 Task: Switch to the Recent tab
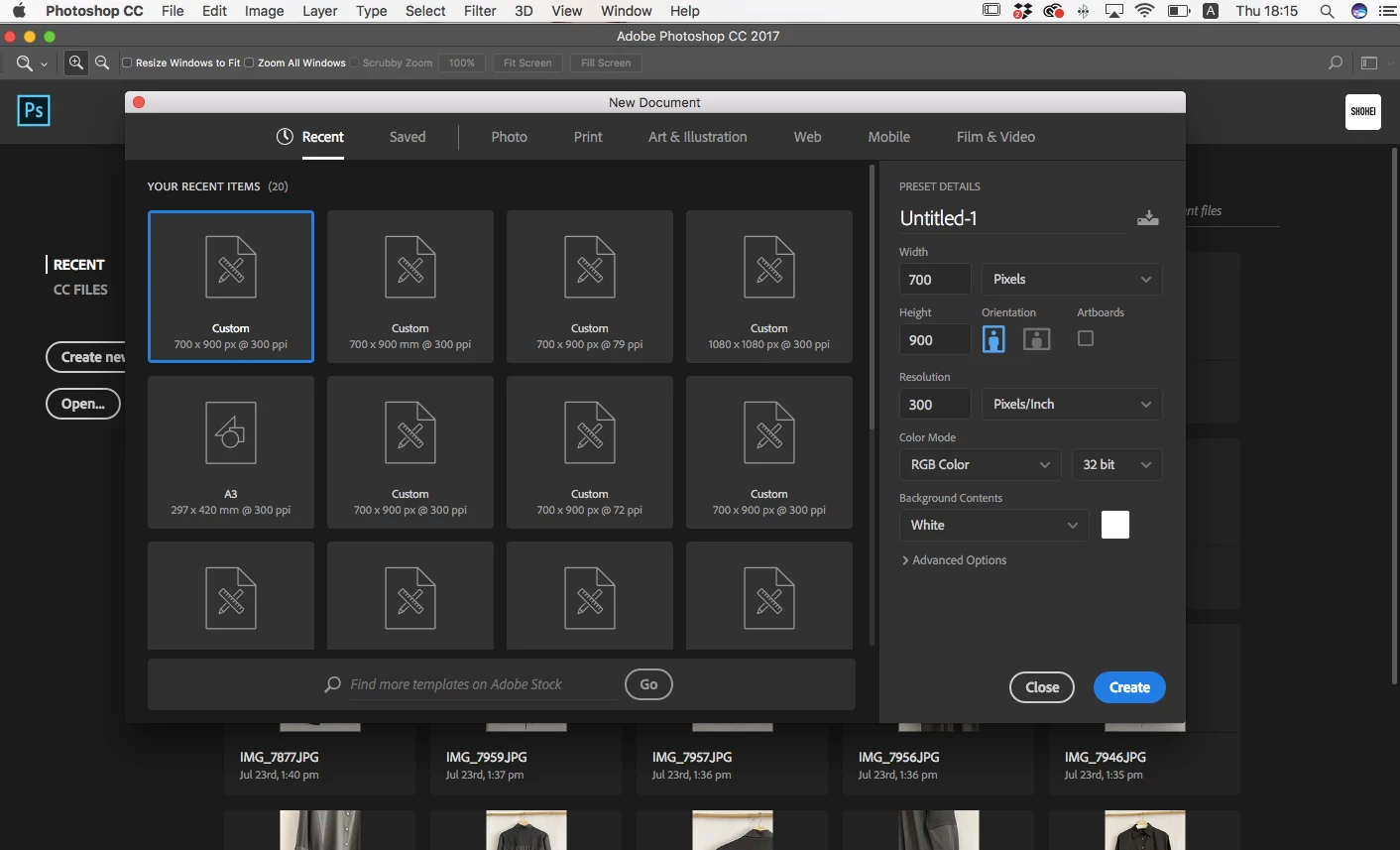(x=310, y=137)
